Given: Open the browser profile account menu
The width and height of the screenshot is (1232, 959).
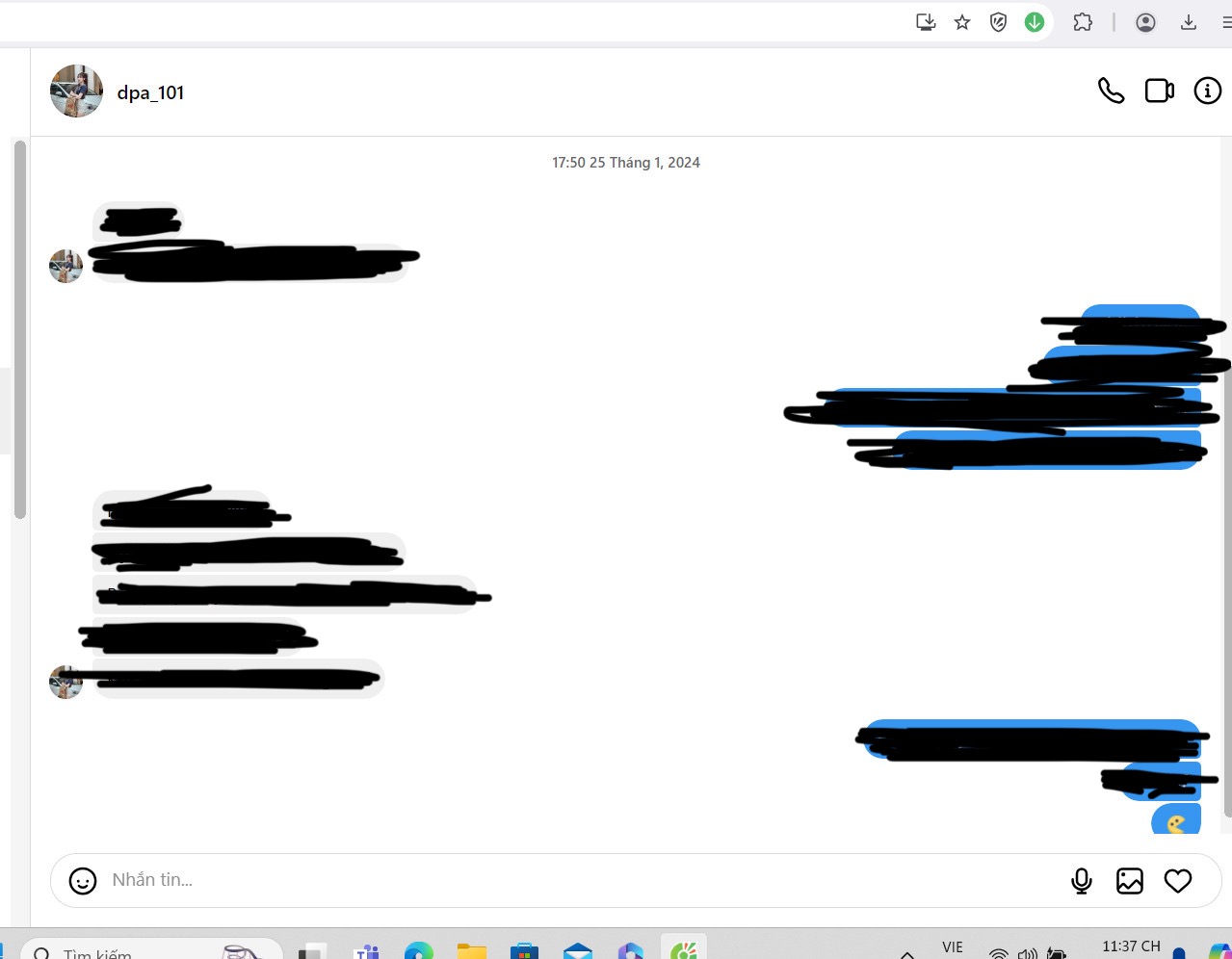Looking at the screenshot, I should [x=1145, y=22].
